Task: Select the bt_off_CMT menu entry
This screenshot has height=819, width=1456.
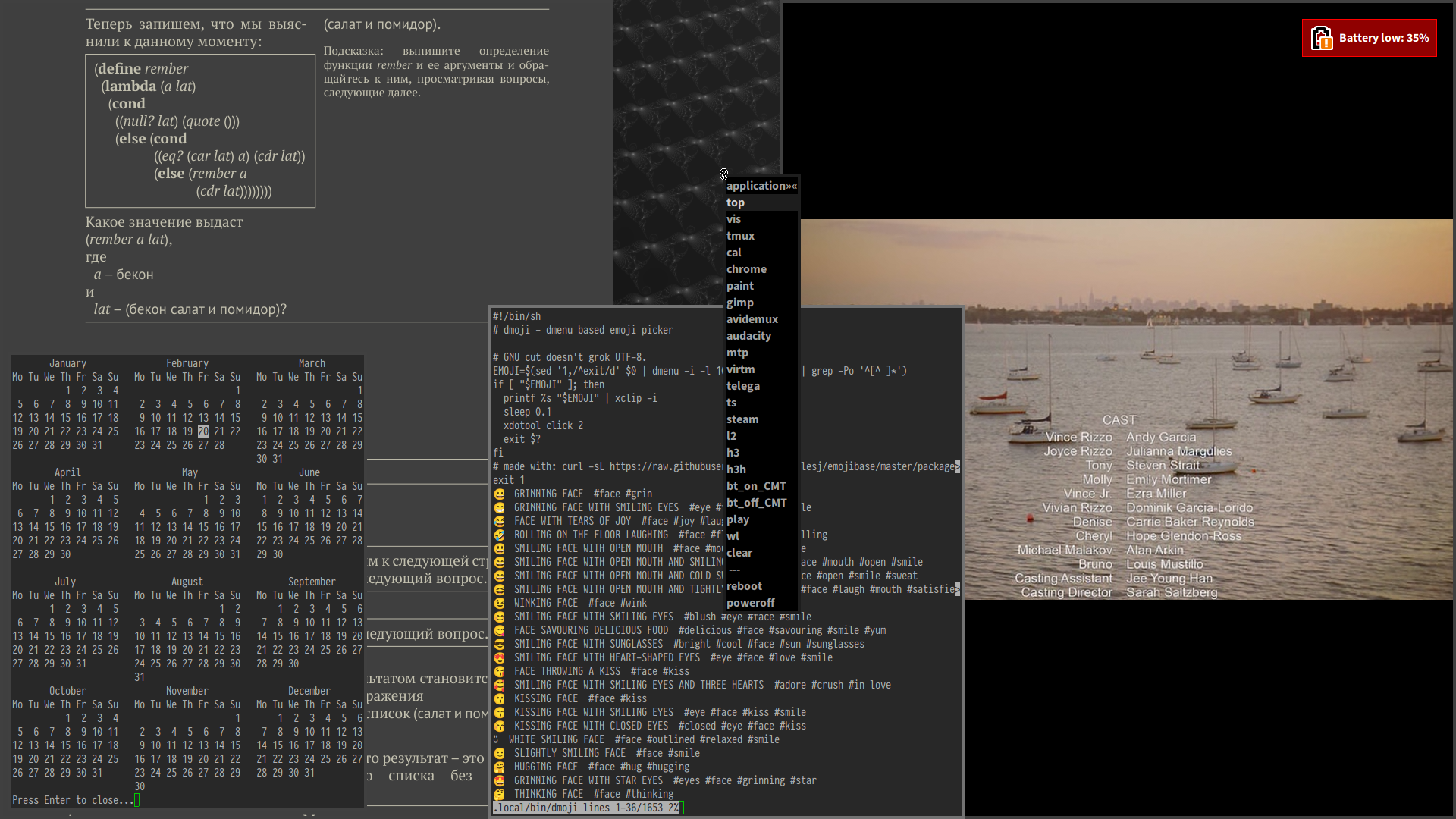Action: click(x=756, y=503)
